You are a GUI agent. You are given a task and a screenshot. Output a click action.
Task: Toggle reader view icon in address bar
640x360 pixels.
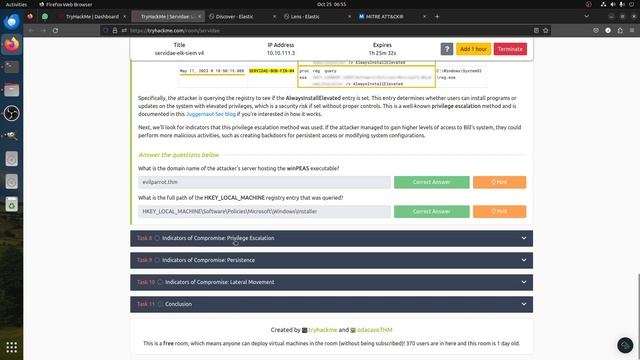536,31
